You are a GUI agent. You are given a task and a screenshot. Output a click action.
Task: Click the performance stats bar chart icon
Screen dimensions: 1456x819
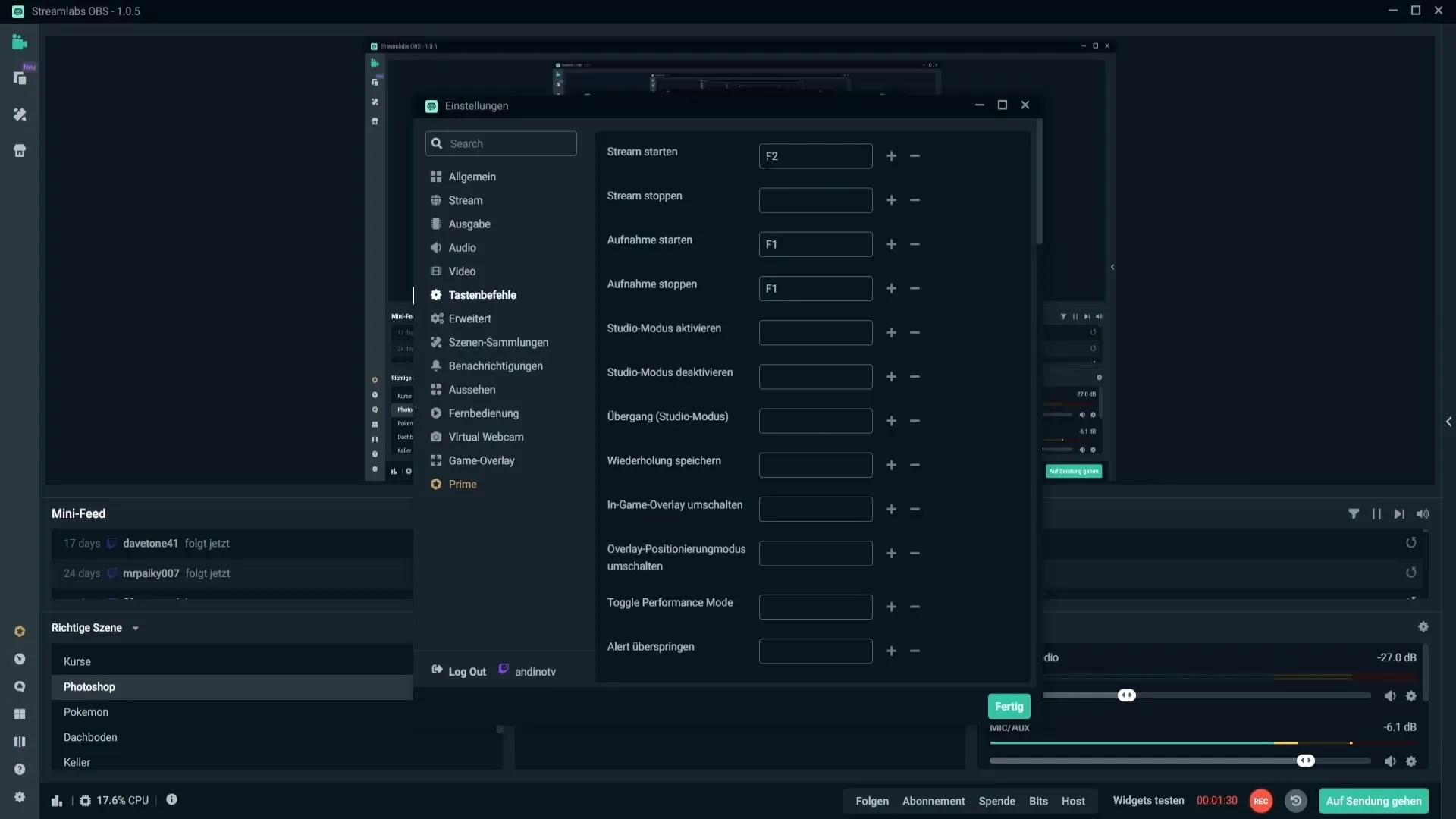pos(57,801)
